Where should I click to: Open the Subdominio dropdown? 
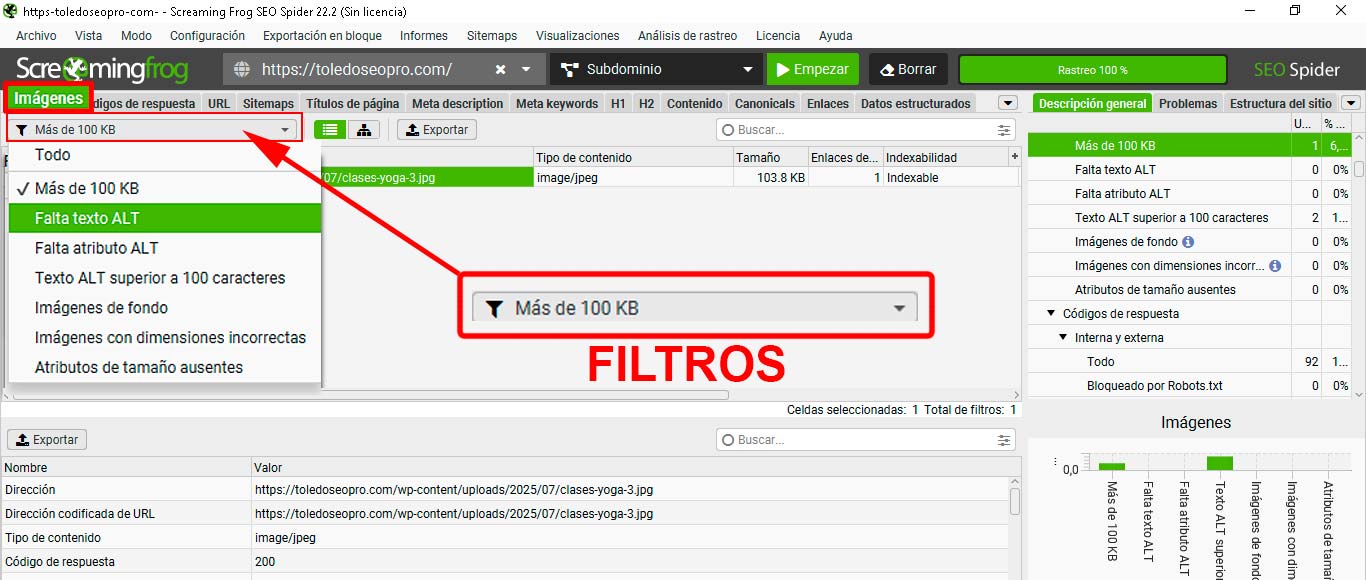[x=655, y=69]
